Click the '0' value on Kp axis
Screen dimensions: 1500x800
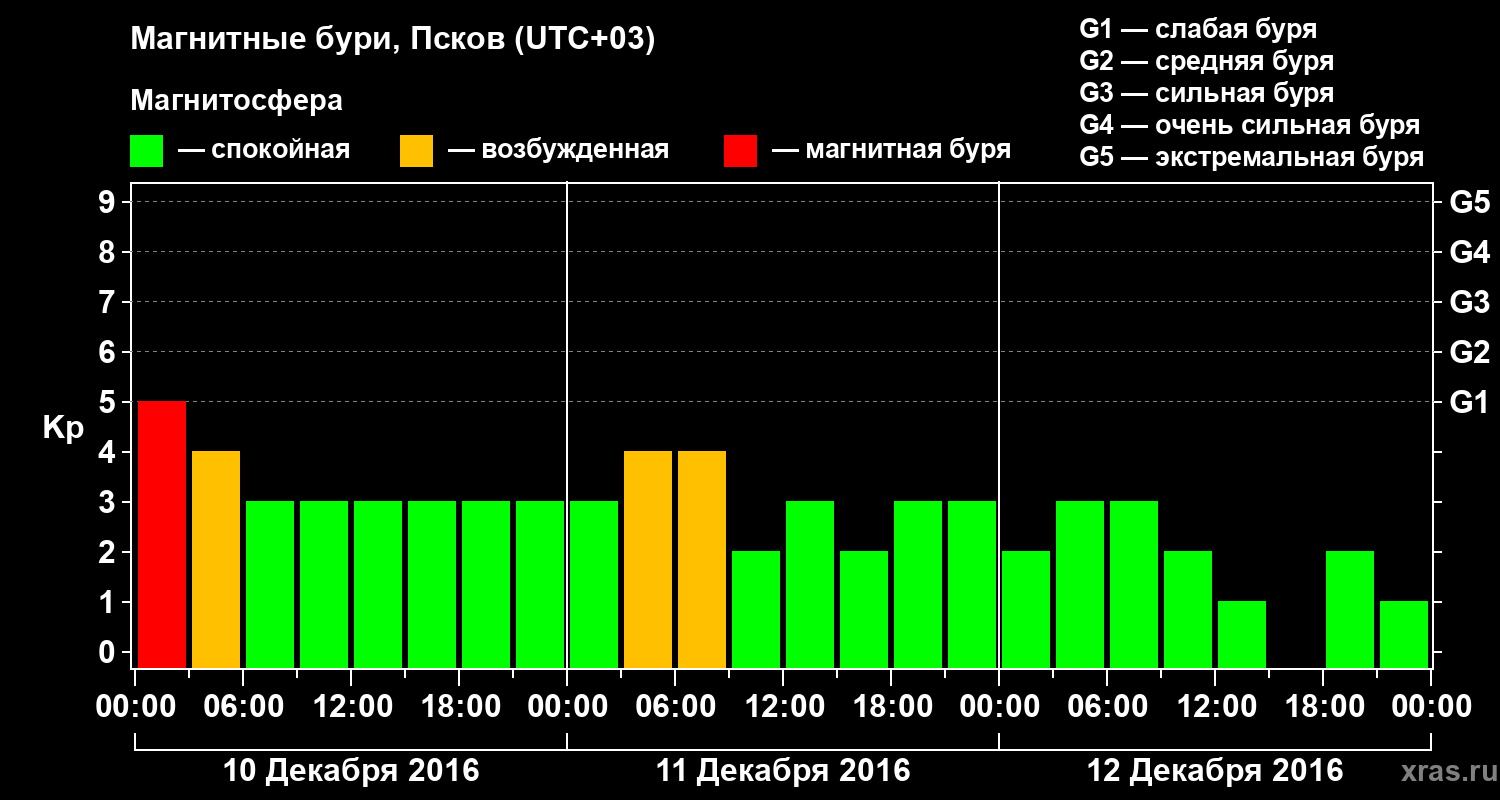click(109, 652)
